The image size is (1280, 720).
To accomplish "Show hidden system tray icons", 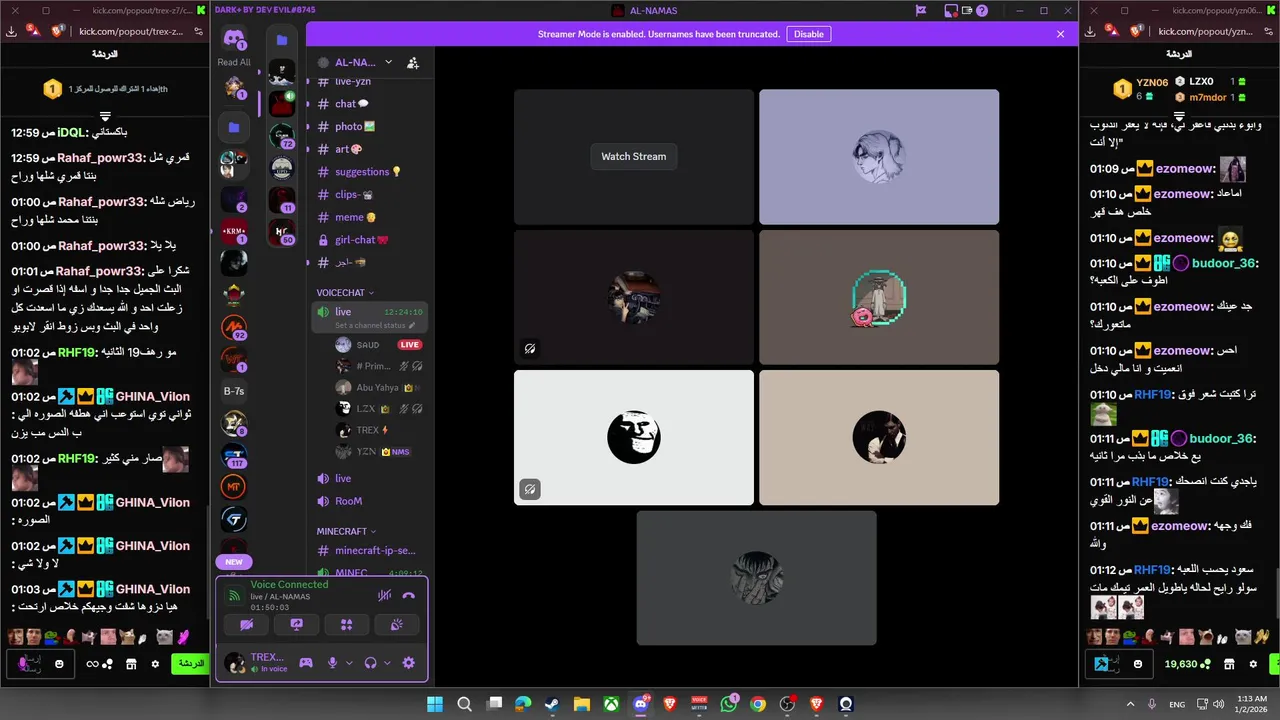I will (1130, 704).
